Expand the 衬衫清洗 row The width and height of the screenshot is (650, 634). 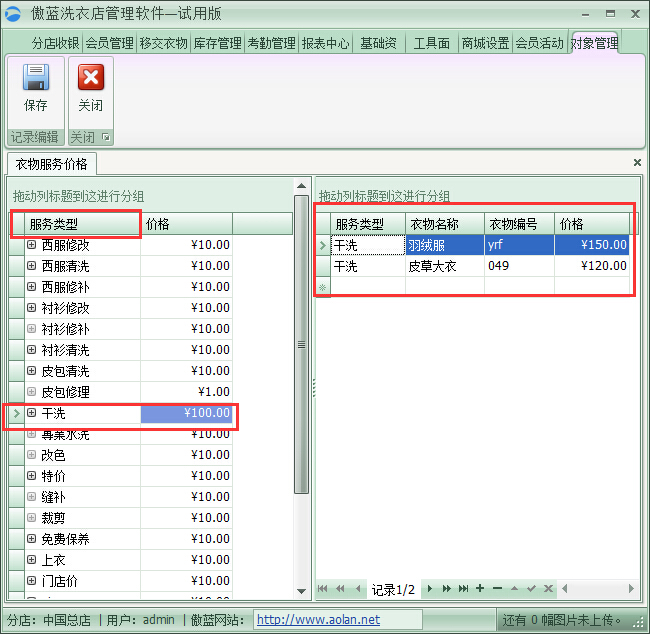point(32,350)
